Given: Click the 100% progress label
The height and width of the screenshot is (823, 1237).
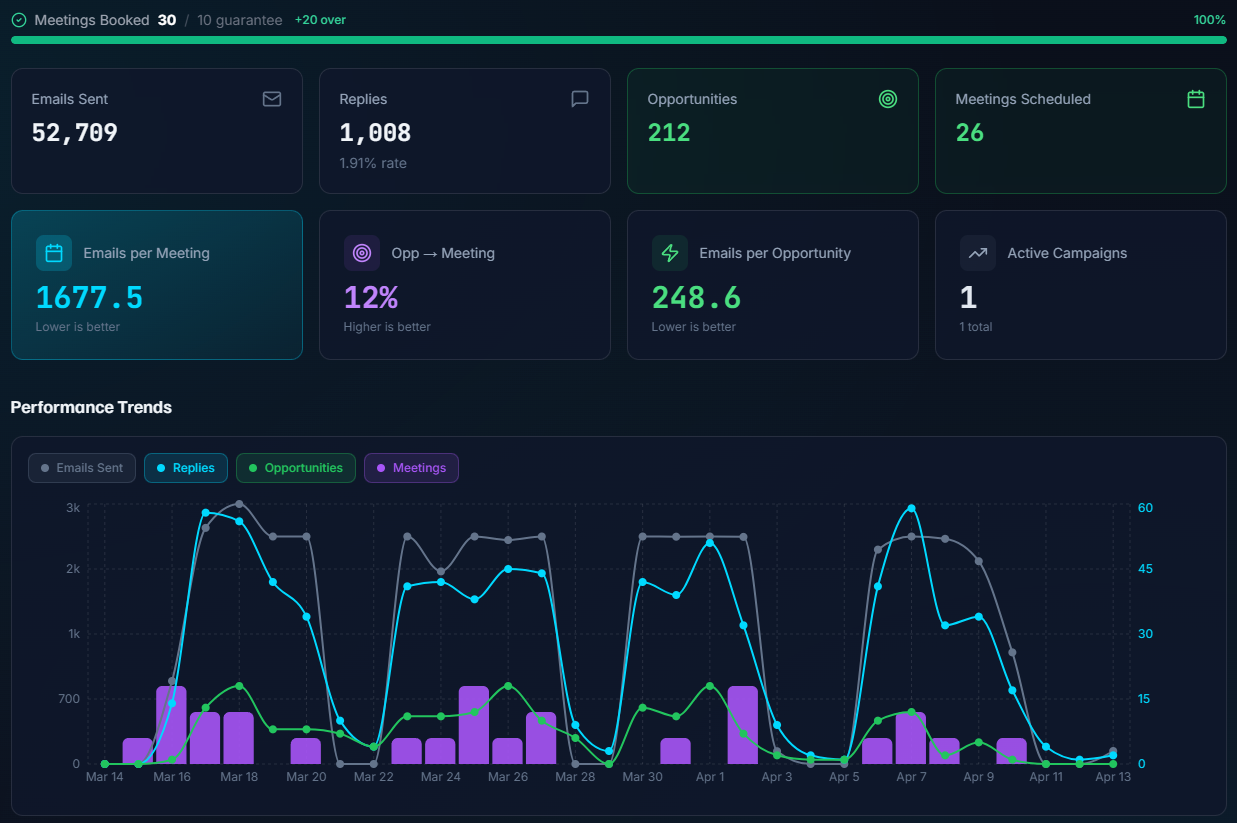Looking at the screenshot, I should [x=1210, y=20].
